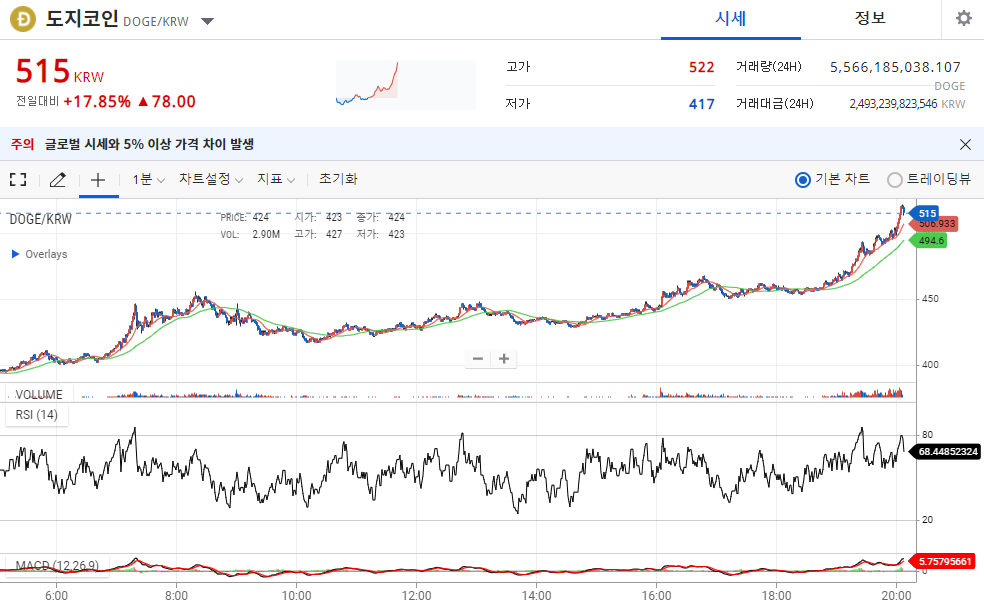Click the Dogecoin logo icon

pyautogui.click(x=23, y=19)
